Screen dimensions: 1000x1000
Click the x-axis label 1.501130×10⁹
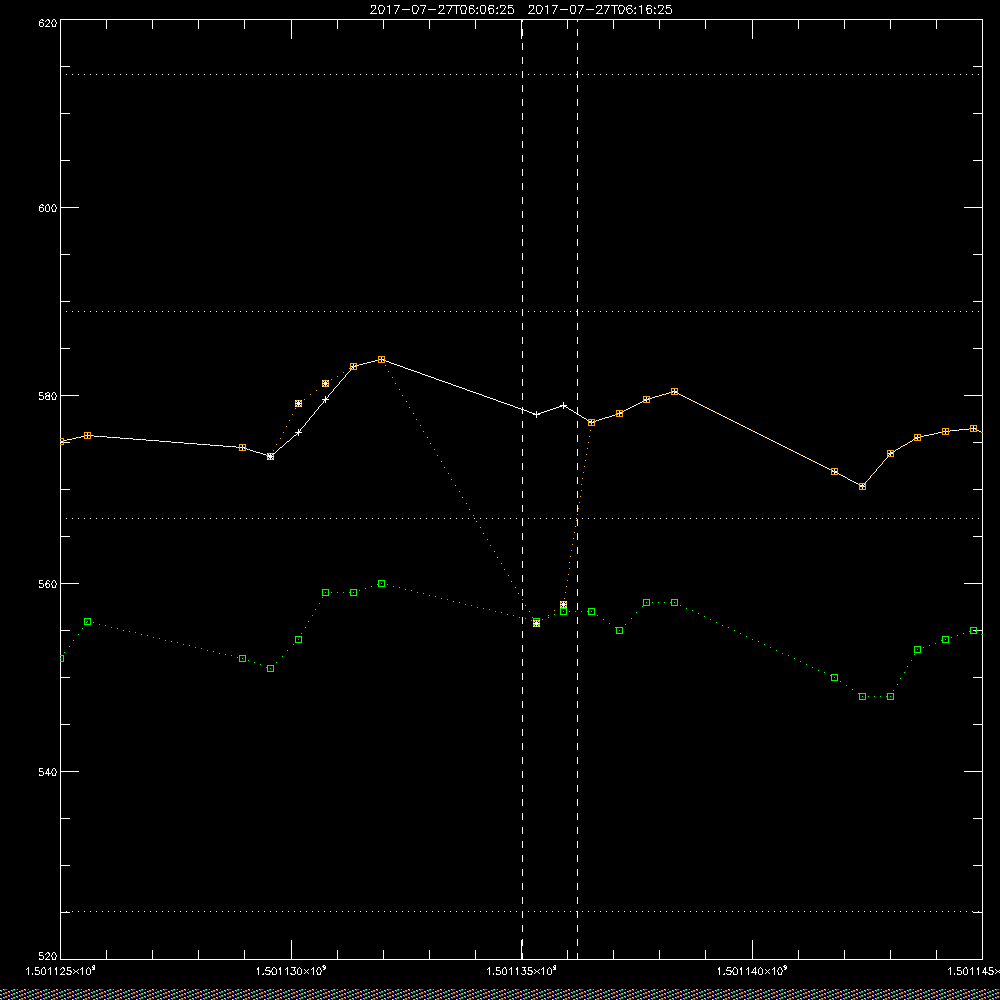[290, 971]
